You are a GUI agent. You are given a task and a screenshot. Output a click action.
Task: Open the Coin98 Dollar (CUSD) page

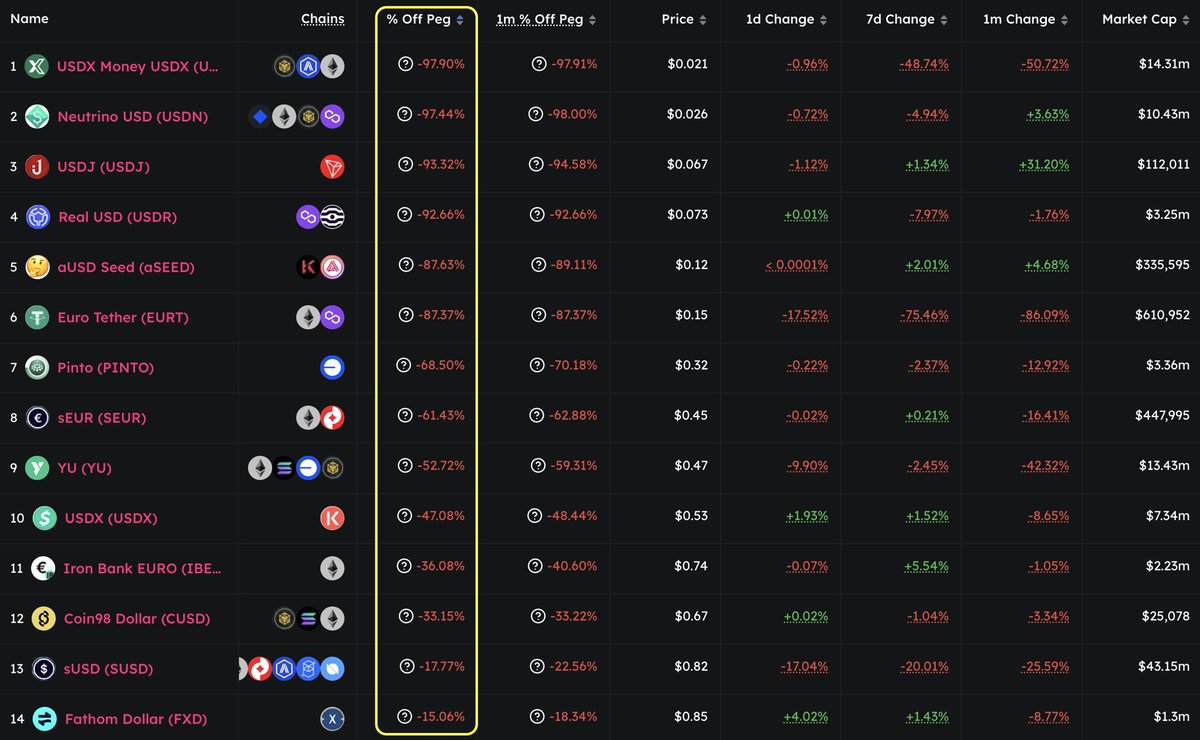click(136, 618)
